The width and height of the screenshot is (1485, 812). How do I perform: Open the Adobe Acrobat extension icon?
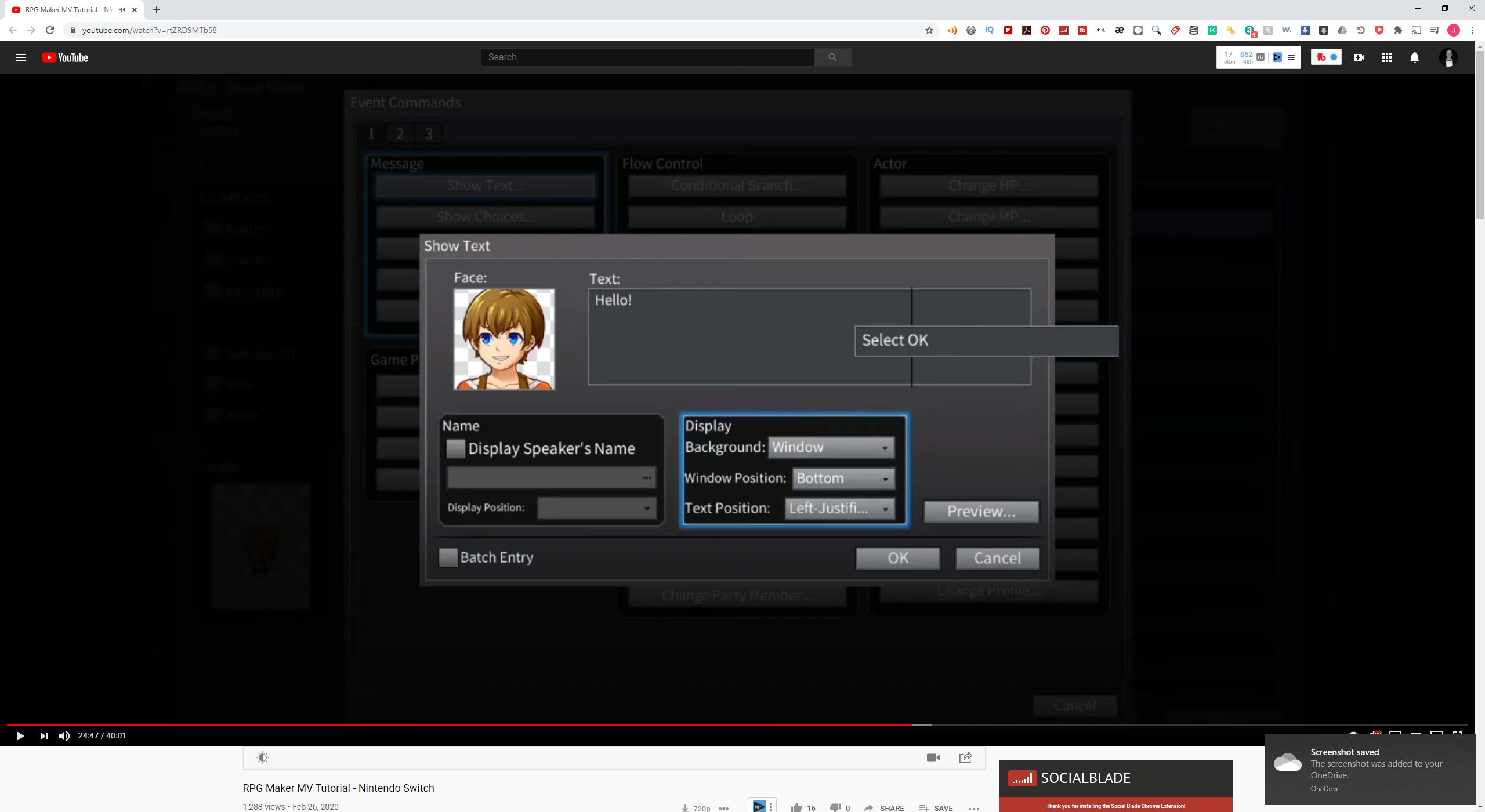(x=1027, y=30)
